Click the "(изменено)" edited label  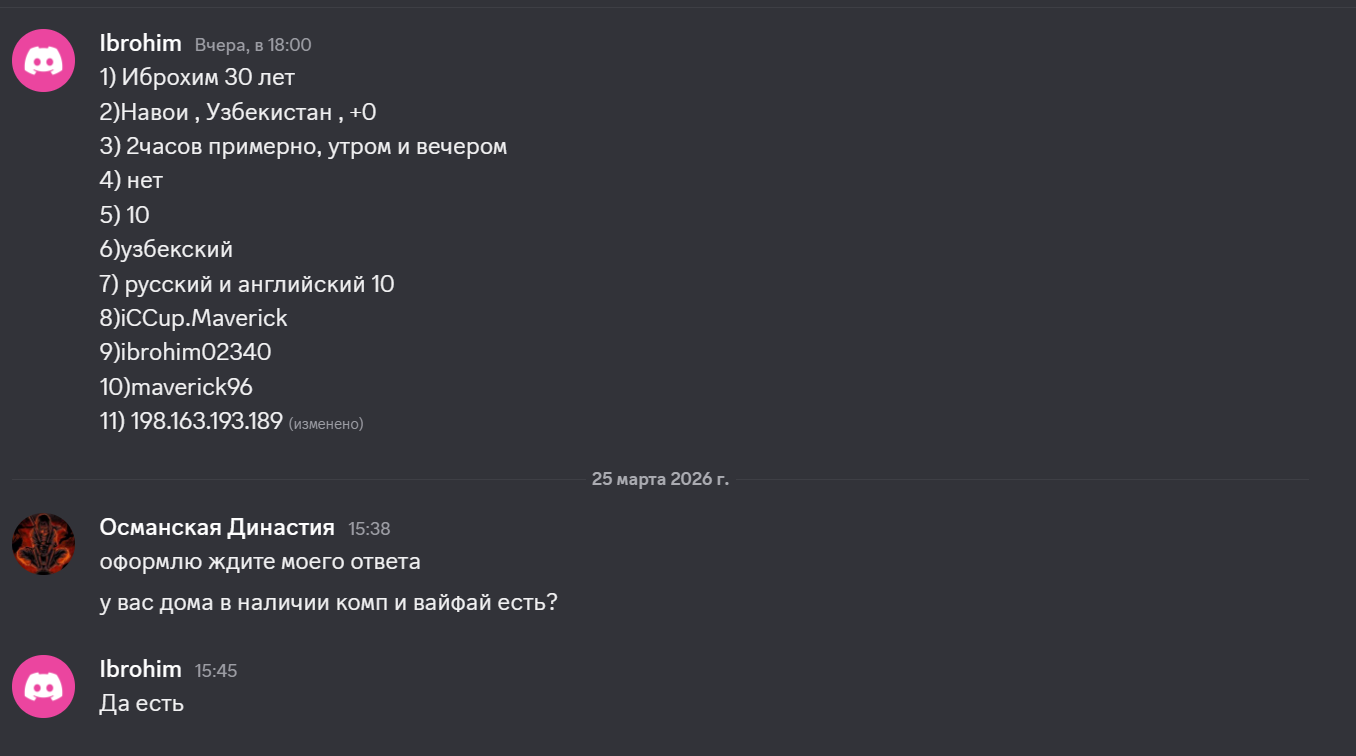click(326, 424)
